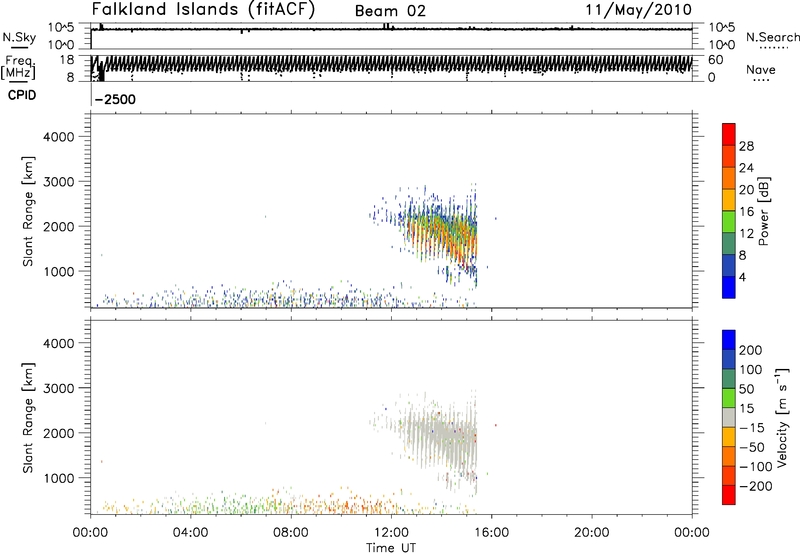The image size is (800, 554).
Task: Click the '20:00' time tick label
Action: pos(592,533)
